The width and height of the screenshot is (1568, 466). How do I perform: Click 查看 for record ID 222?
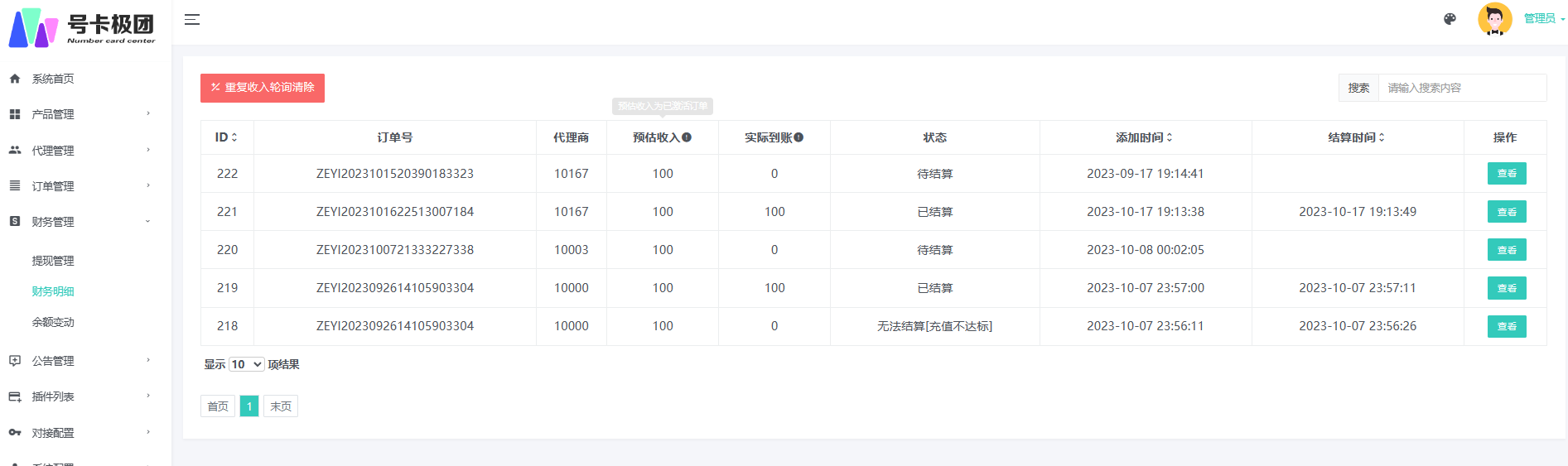[x=1507, y=174]
